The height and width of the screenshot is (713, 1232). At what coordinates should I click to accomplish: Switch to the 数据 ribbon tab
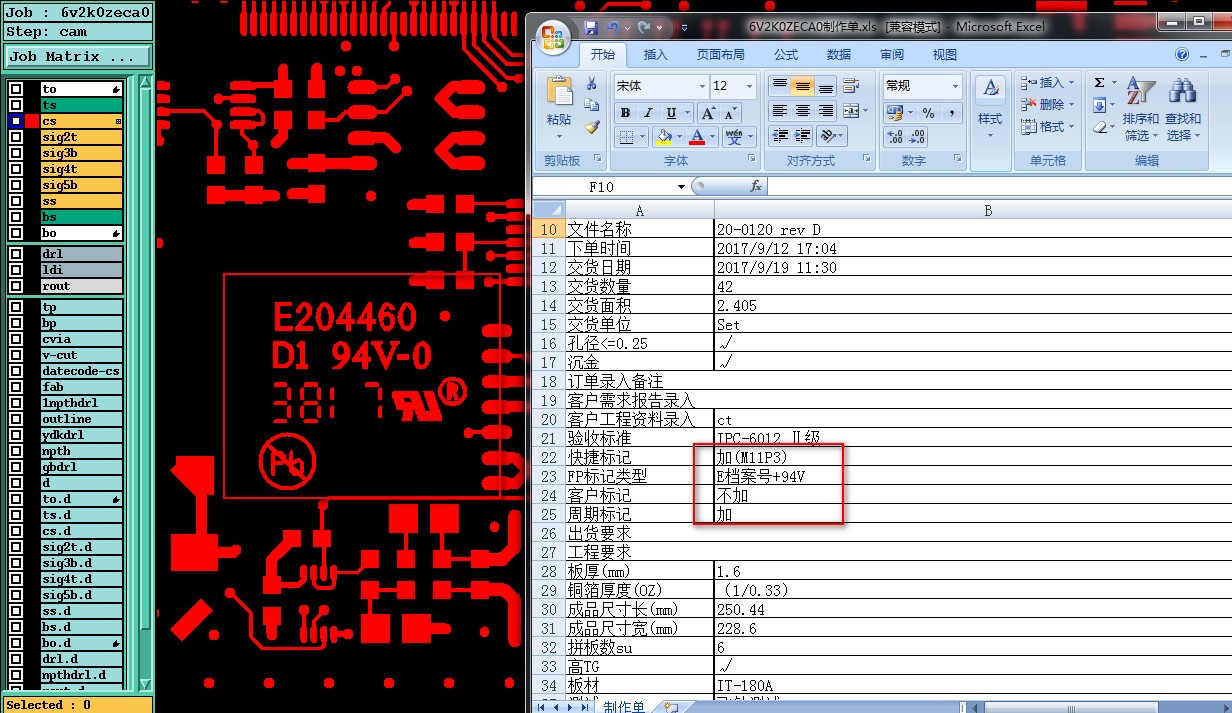click(839, 55)
